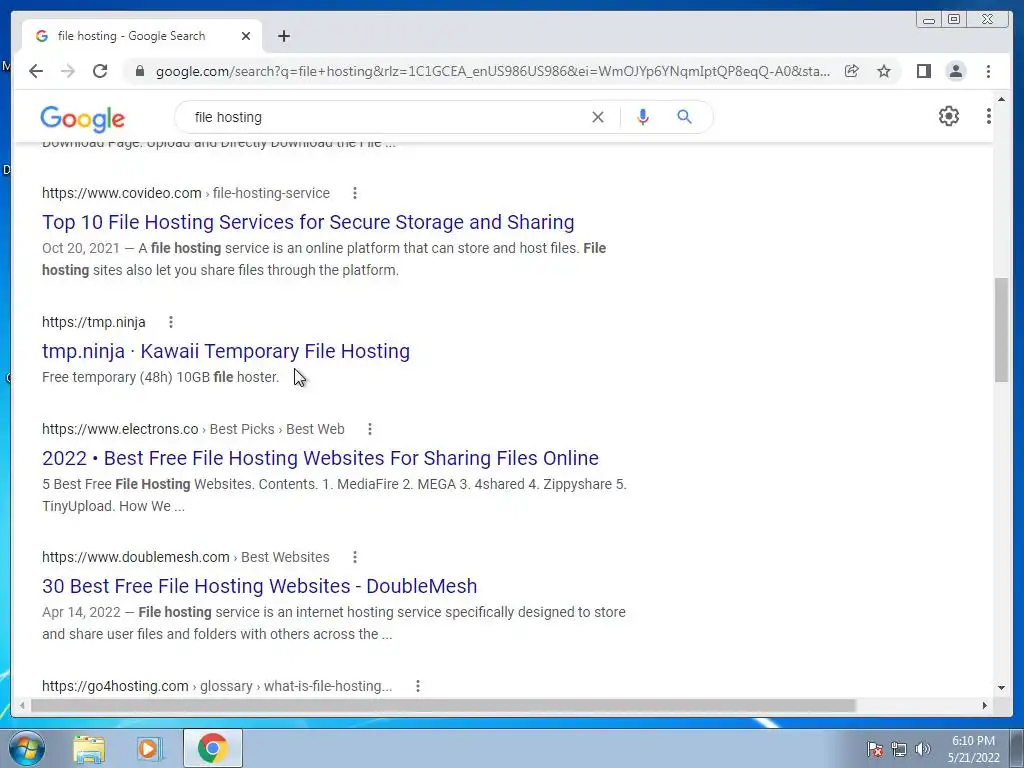Image resolution: width=1024 pixels, height=768 pixels.
Task: Open 30 Best Free File Hosting Websites - DoubleMesh
Action: [259, 586]
